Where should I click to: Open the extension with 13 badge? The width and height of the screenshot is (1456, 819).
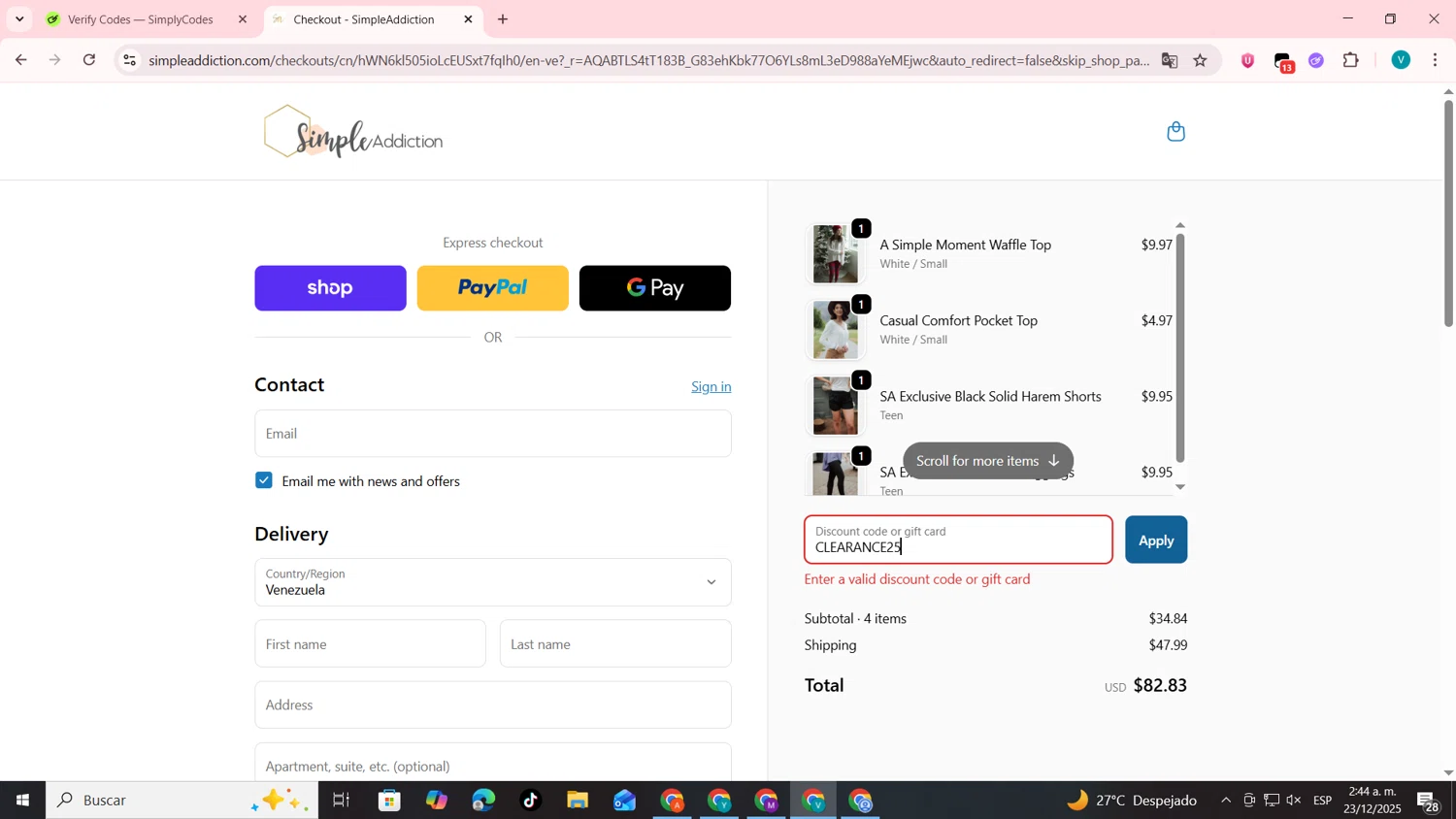coord(1282,61)
